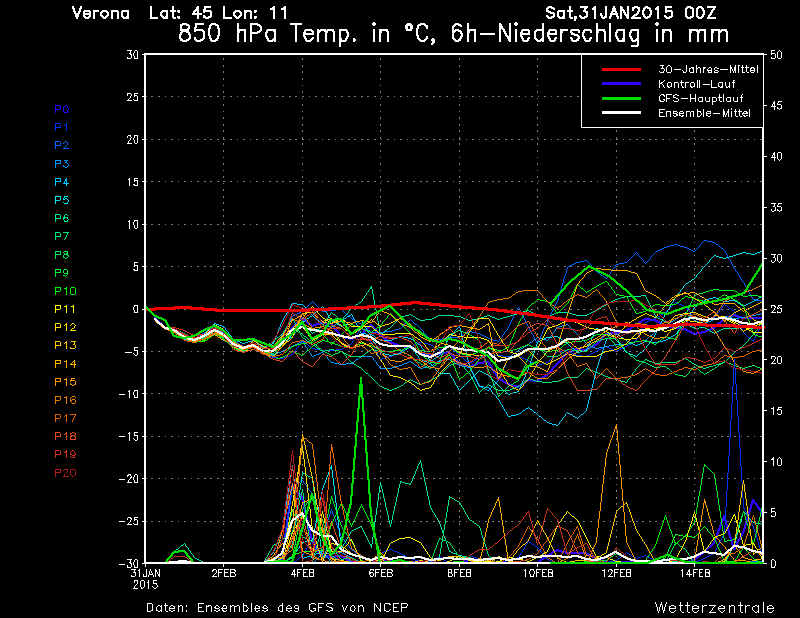Viewport: 800px width, 618px height.
Task: Select the P0 ensemble member label
Action: pos(61,109)
